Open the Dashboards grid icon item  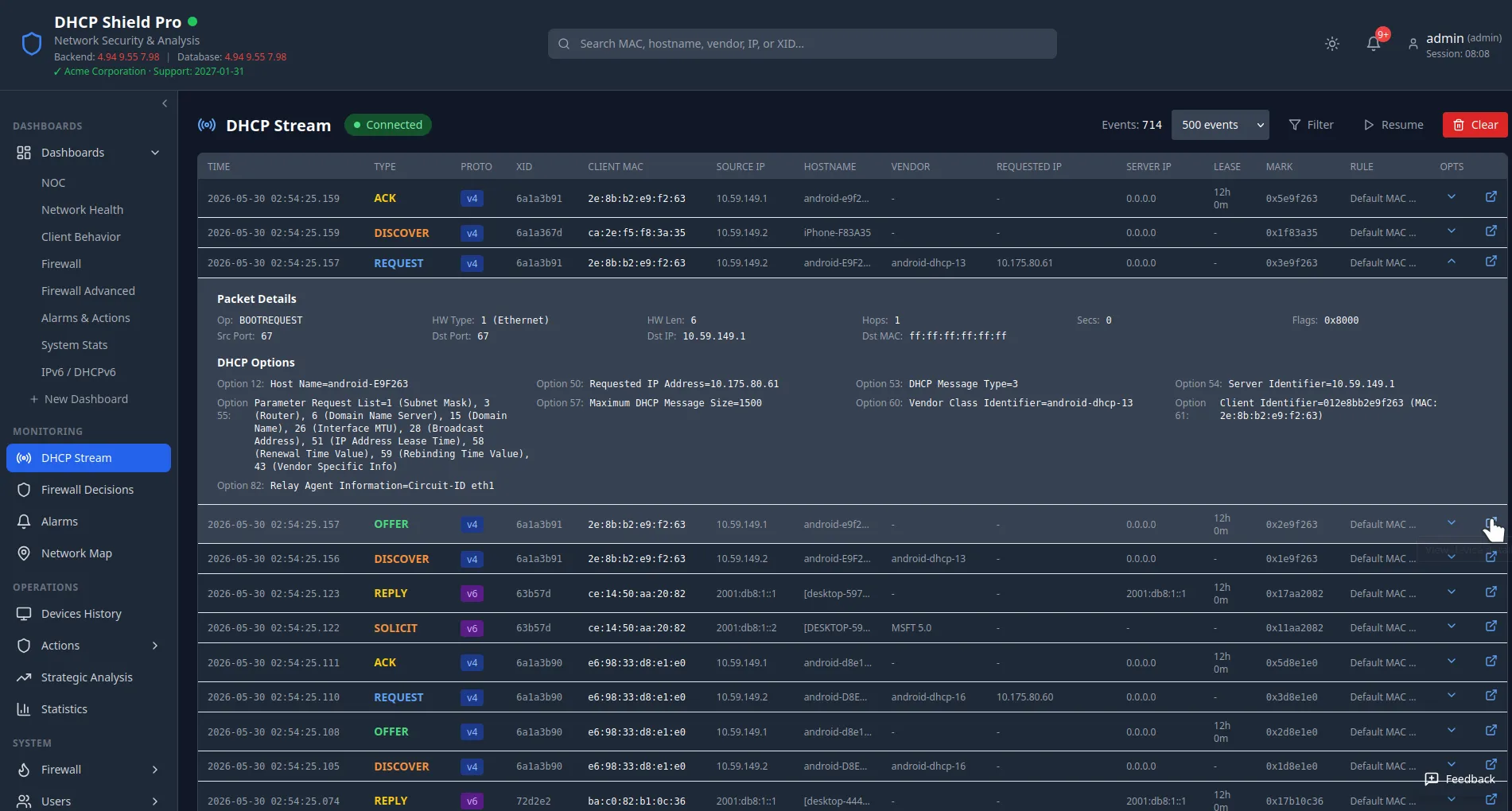pyautogui.click(x=24, y=153)
